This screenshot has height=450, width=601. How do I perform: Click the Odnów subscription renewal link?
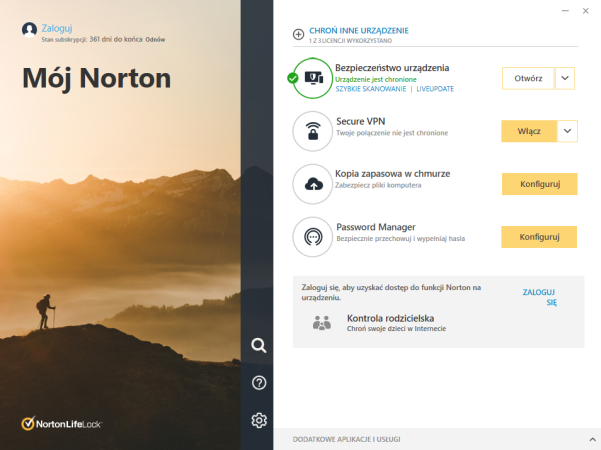tap(154, 40)
